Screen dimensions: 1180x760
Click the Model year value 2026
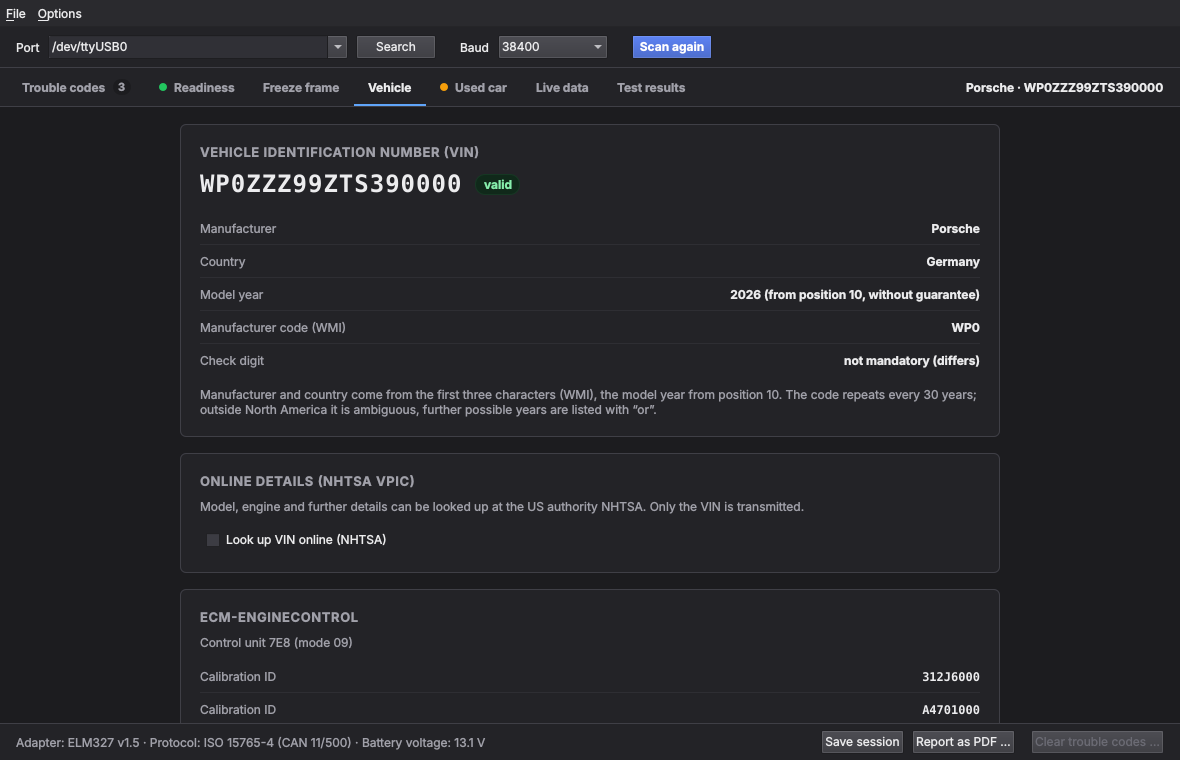(855, 295)
